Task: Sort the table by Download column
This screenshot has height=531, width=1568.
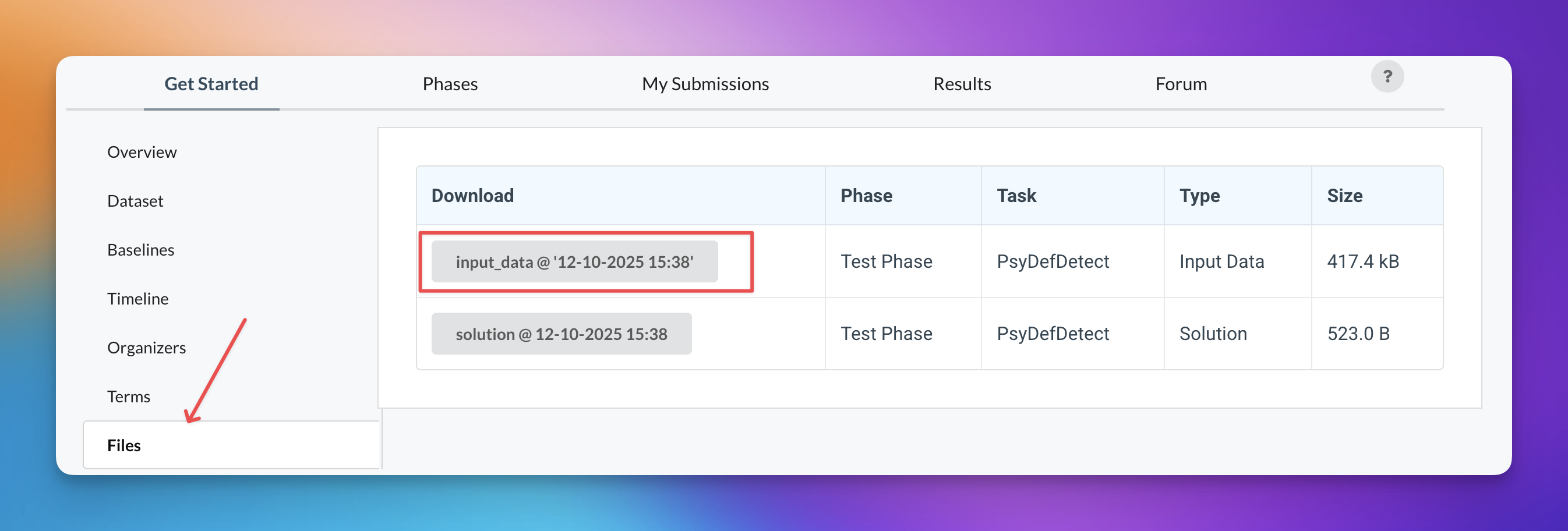Action: coord(472,195)
